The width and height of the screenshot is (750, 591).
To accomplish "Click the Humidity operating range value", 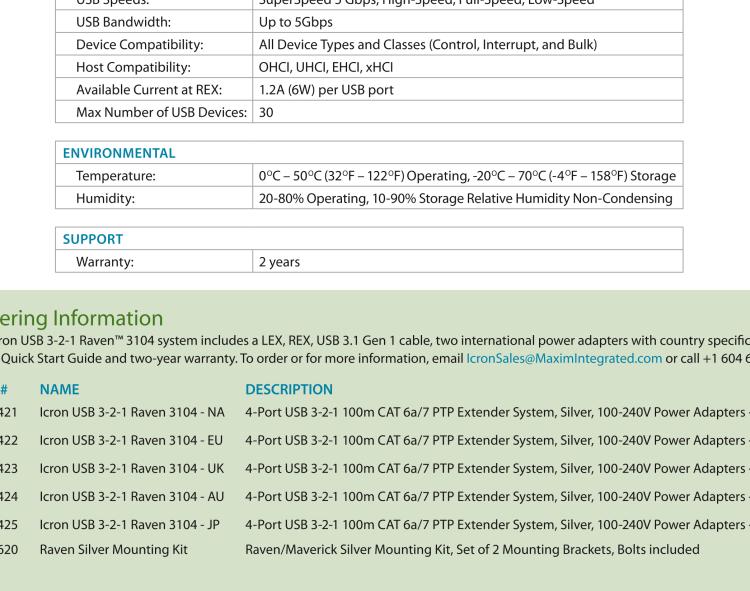I will [465, 198].
